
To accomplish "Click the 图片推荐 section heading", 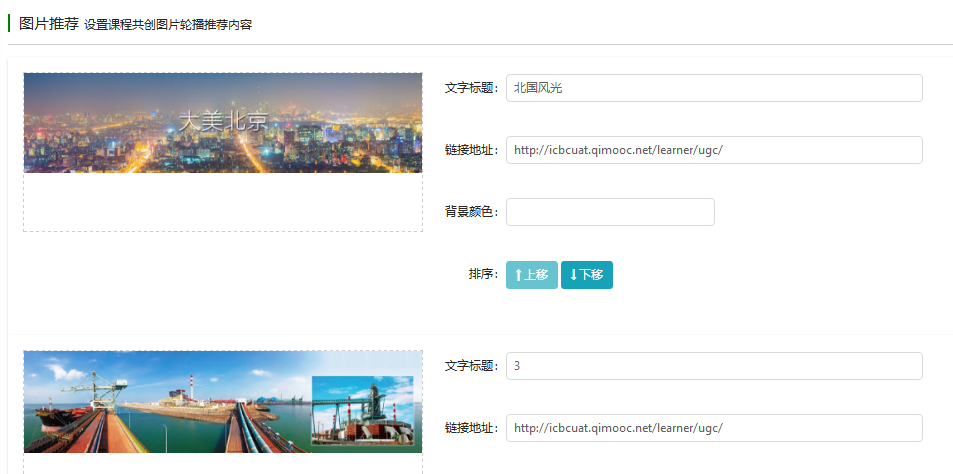I will [49, 24].
